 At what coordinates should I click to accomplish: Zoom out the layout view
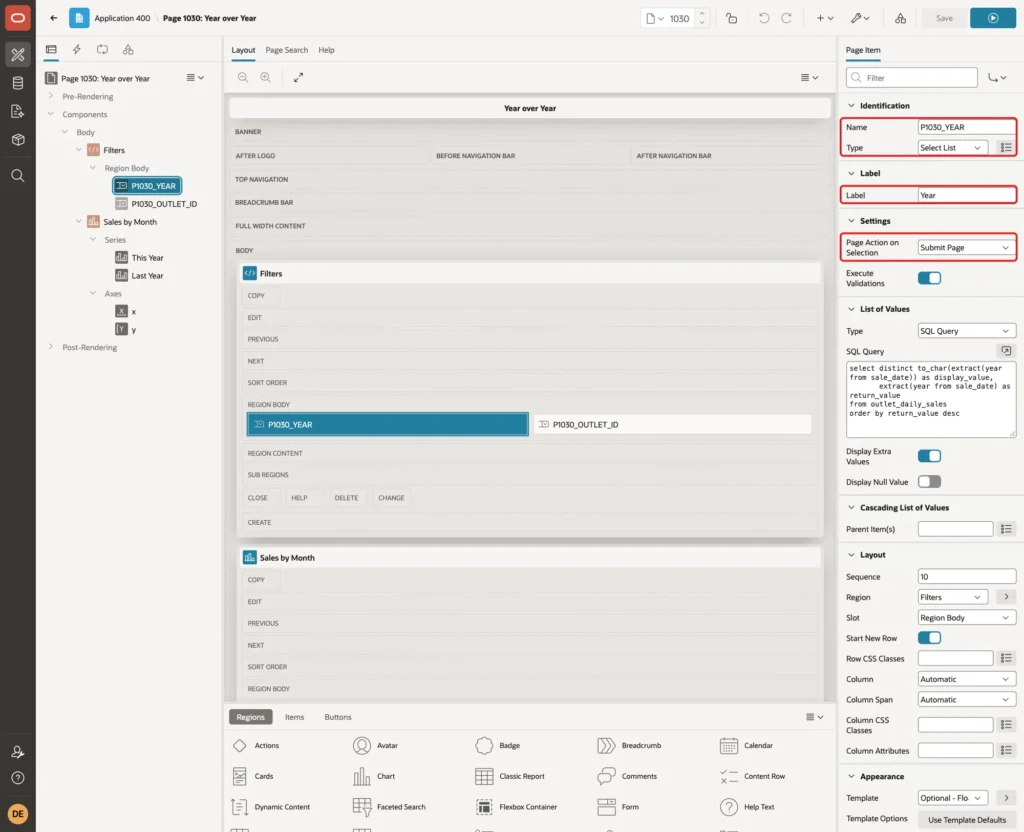tap(243, 77)
